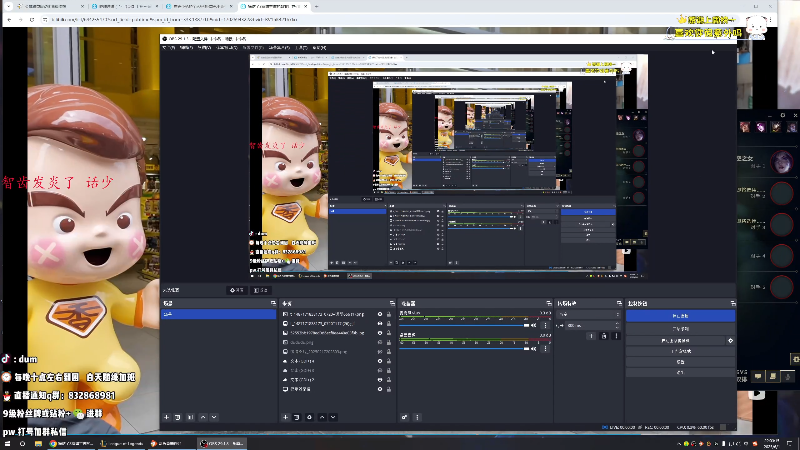The width and height of the screenshot is (800, 450).
Task: Click Start Recording button in Controls
Action: [x=680, y=329]
